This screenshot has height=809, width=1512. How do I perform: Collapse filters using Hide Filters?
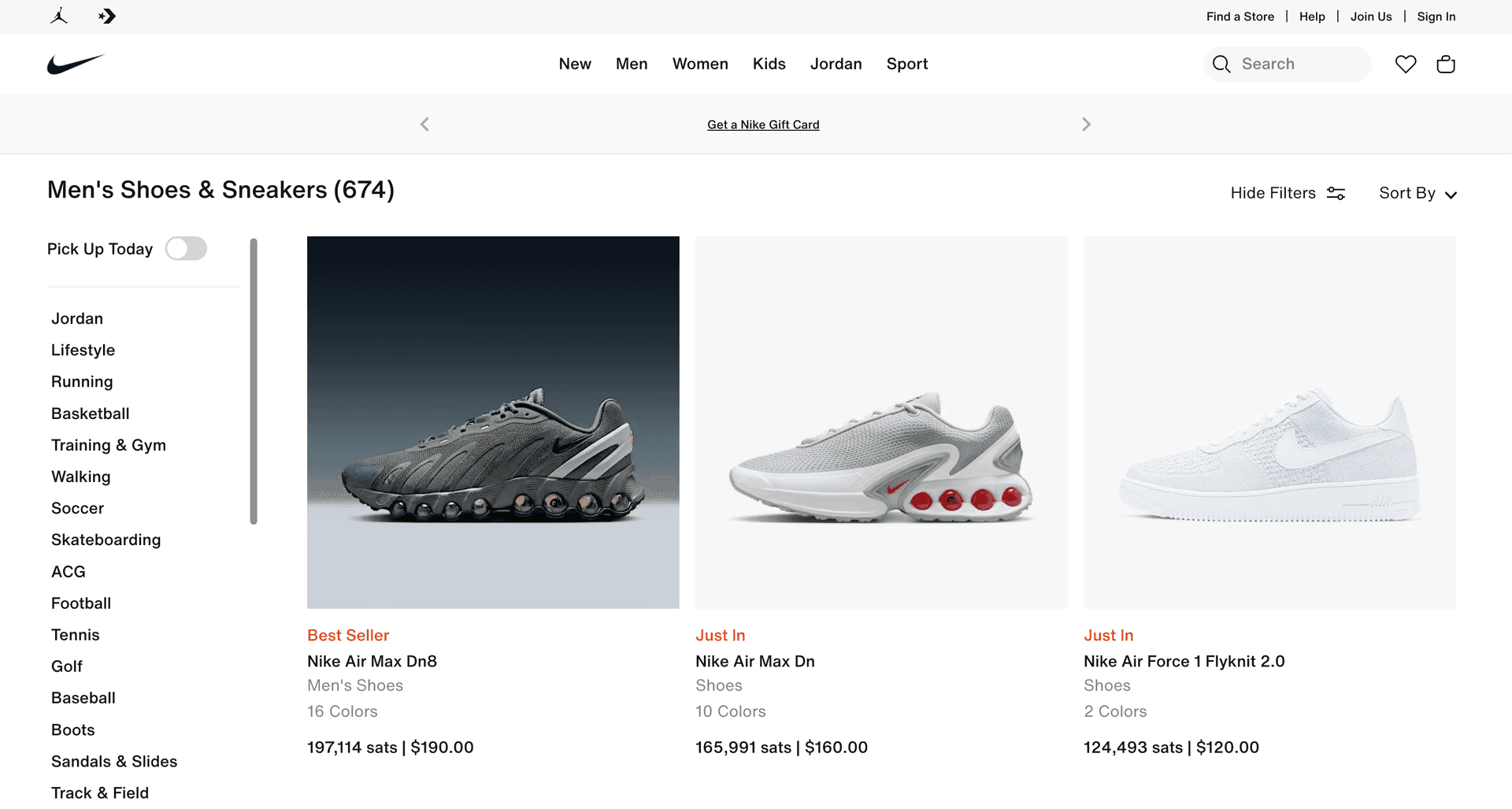(1273, 192)
